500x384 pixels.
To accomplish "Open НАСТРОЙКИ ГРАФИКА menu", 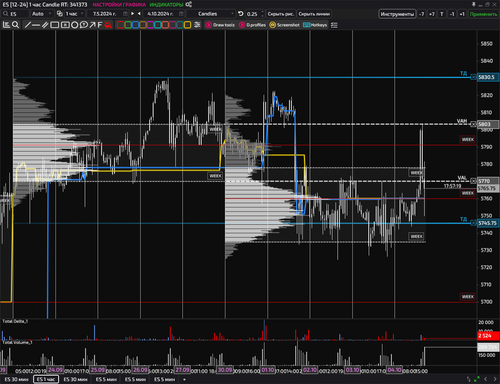I will [119, 5].
